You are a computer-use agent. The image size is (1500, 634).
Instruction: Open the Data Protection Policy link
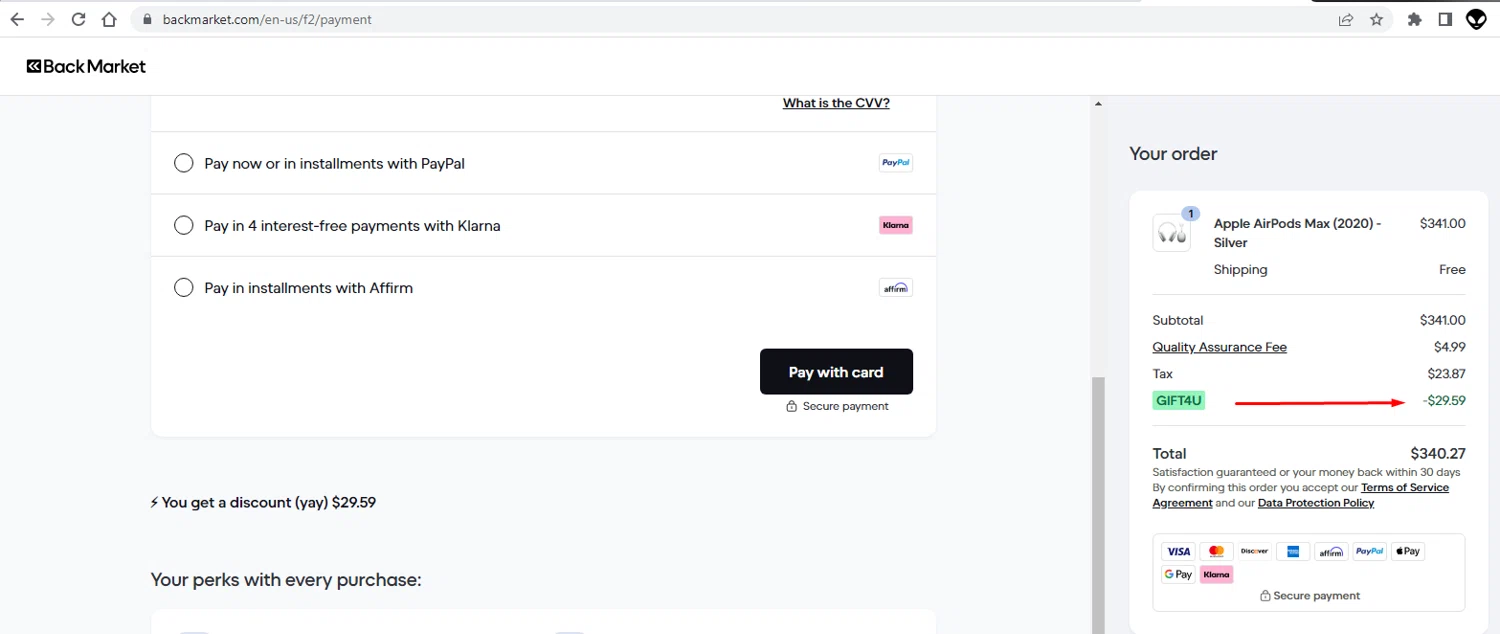pos(1316,503)
